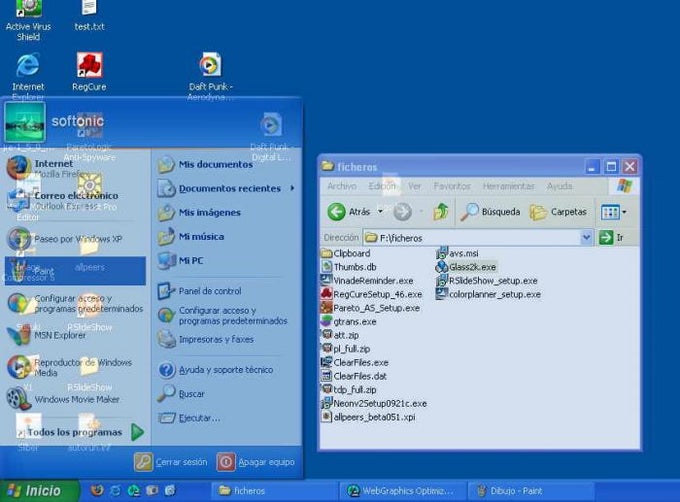The width and height of the screenshot is (680, 502).
Task: Select avs.msi file
Action: pyautogui.click(x=458, y=253)
